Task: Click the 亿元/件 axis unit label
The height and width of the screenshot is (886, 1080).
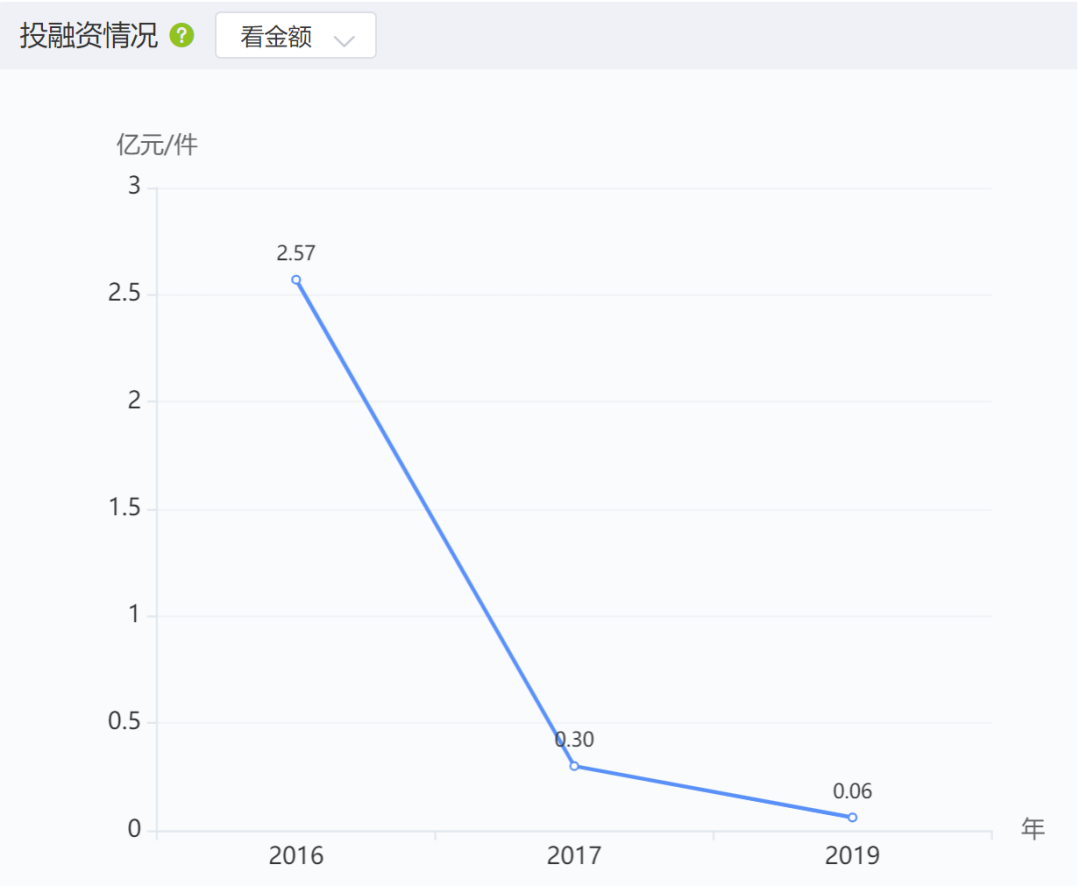Action: coord(157,145)
